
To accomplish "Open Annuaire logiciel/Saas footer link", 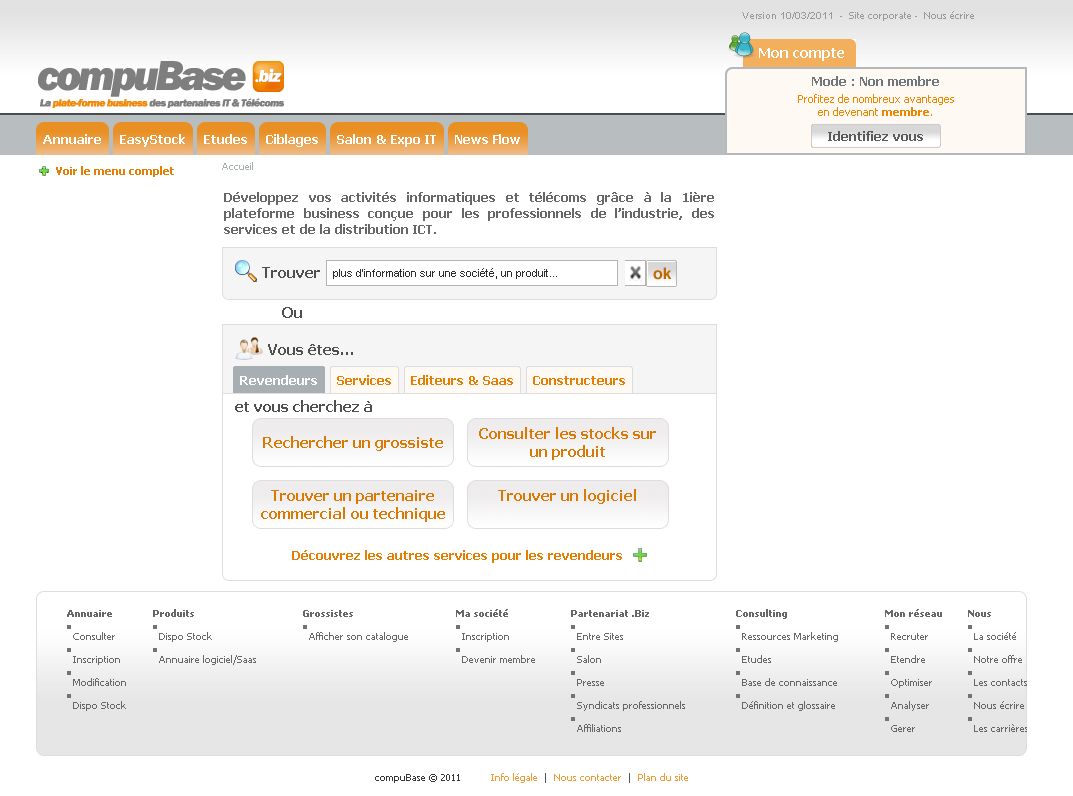I will (207, 660).
